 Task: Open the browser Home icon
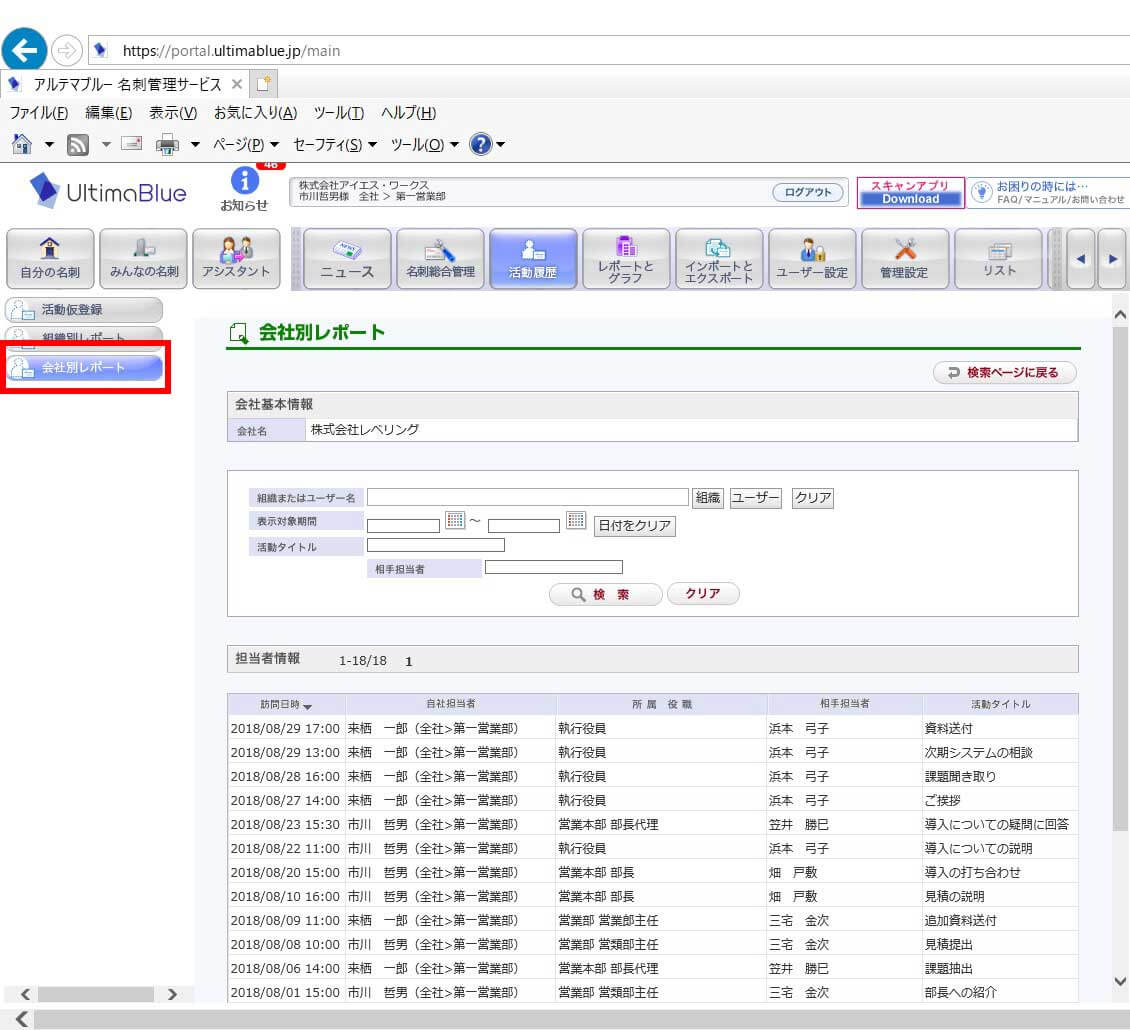[x=22, y=144]
